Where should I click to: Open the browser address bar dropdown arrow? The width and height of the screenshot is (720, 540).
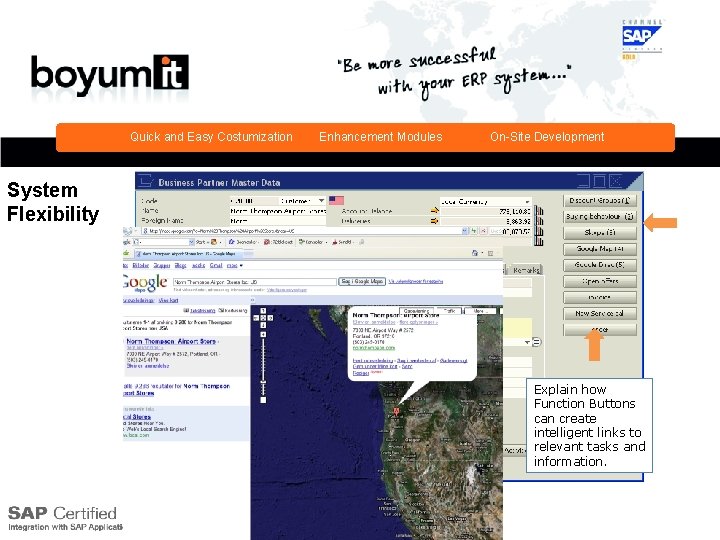click(x=465, y=231)
